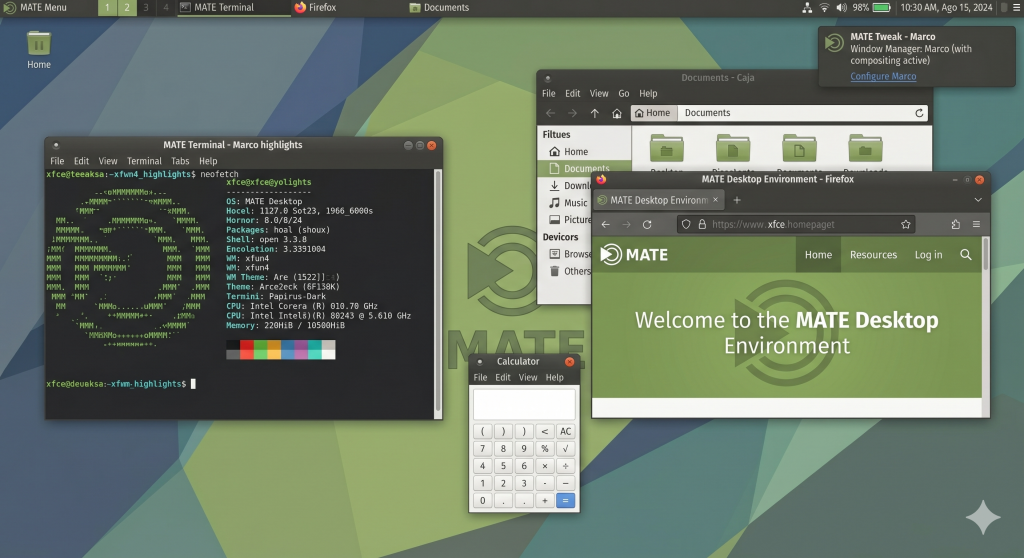Click the Firefox page vertical scrollbar

pyautogui.click(x=985, y=255)
